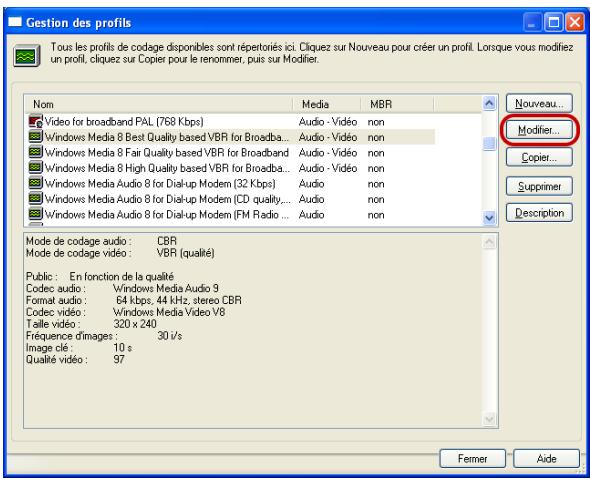Click the profile list scroll up arrow
Viewport: 590px width, 479px height.
(x=489, y=103)
